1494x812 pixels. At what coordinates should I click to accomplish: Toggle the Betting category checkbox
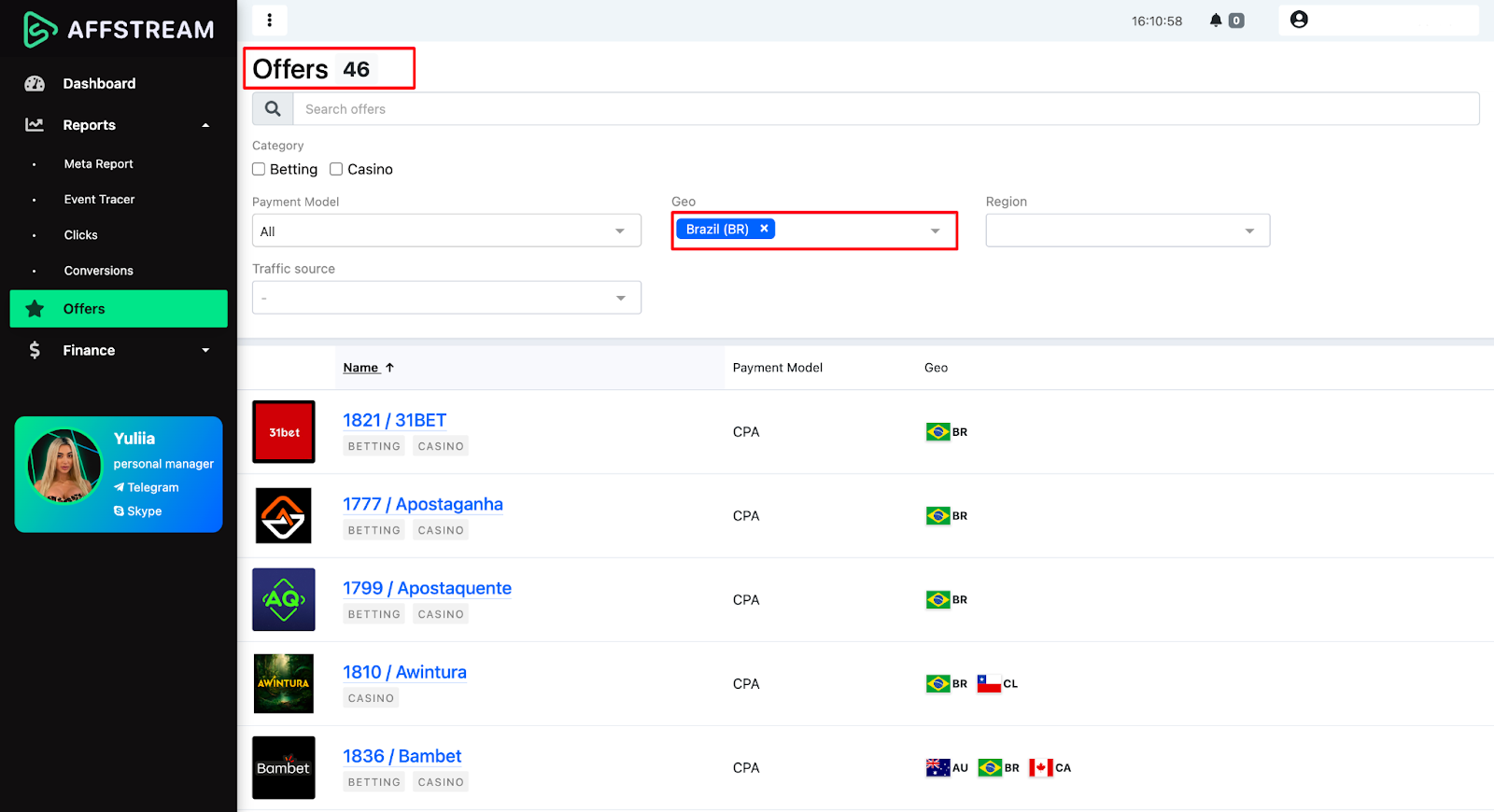(259, 169)
